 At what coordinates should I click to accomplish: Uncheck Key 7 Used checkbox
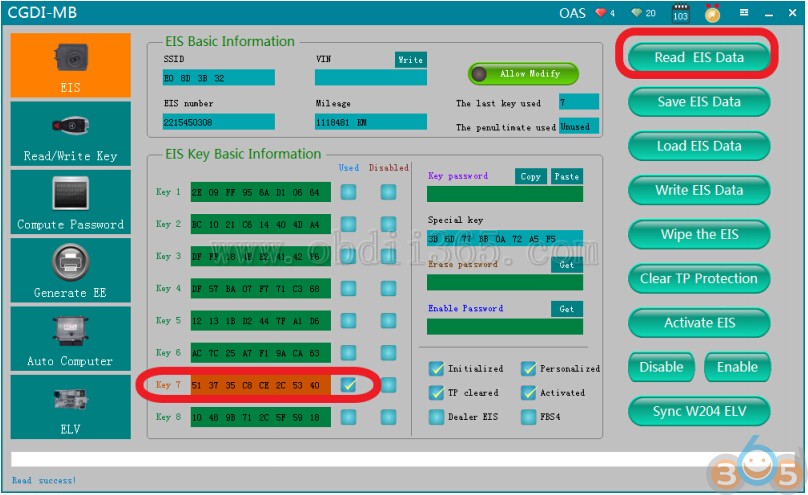click(348, 385)
